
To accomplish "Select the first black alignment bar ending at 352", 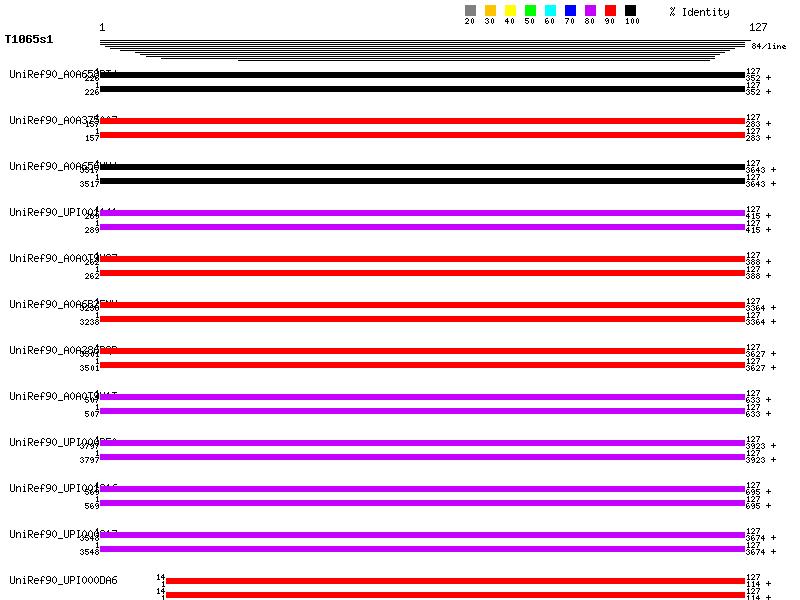I will 422,75.
